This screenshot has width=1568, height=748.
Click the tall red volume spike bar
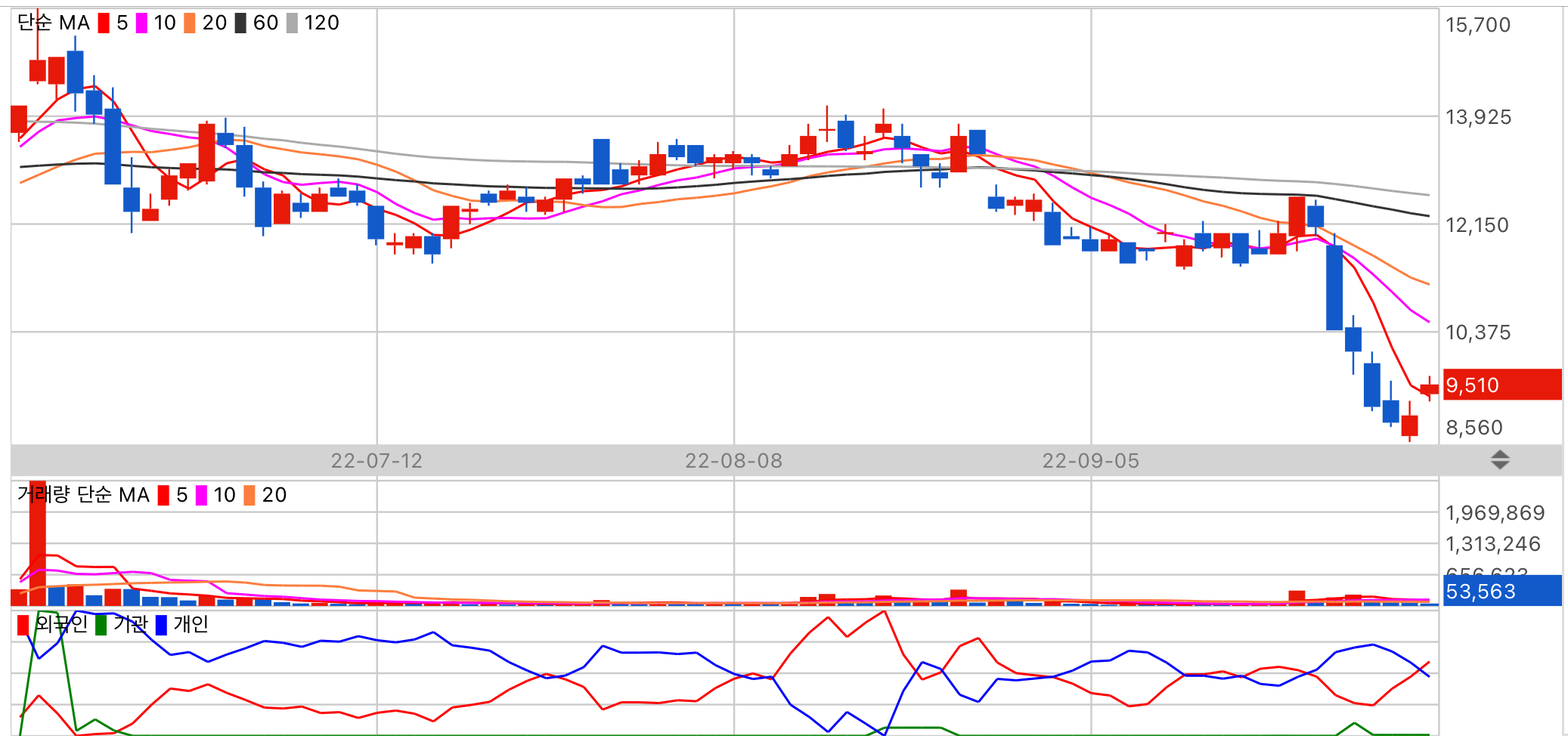[38, 543]
